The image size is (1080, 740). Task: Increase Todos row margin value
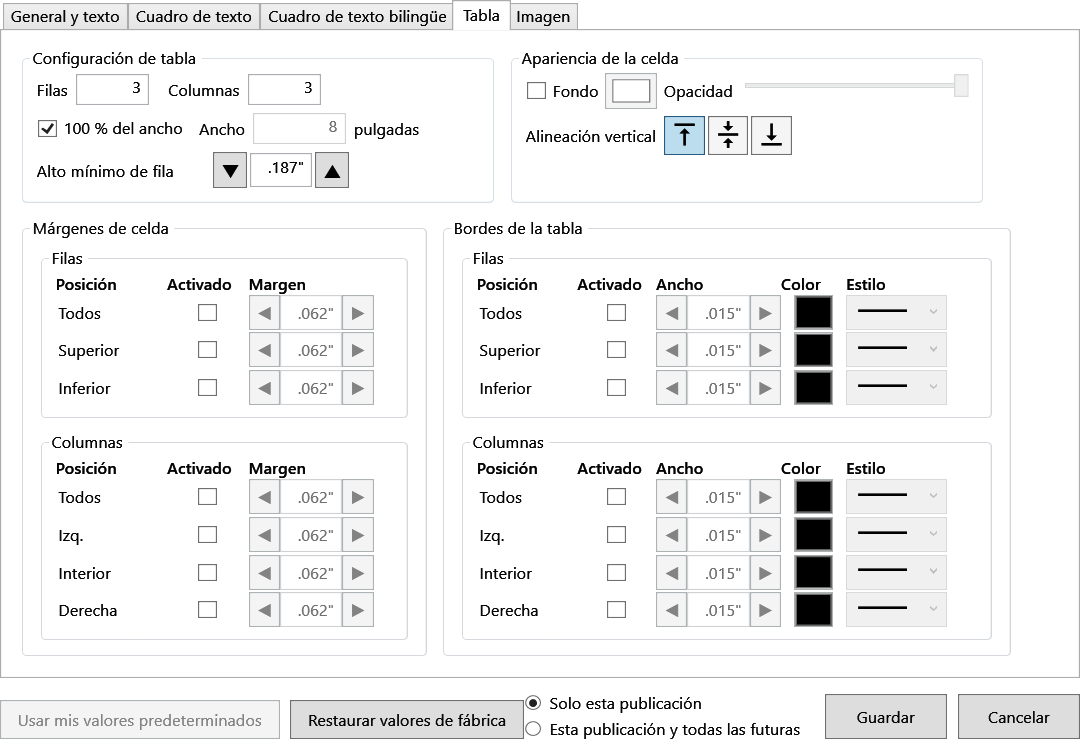[357, 314]
